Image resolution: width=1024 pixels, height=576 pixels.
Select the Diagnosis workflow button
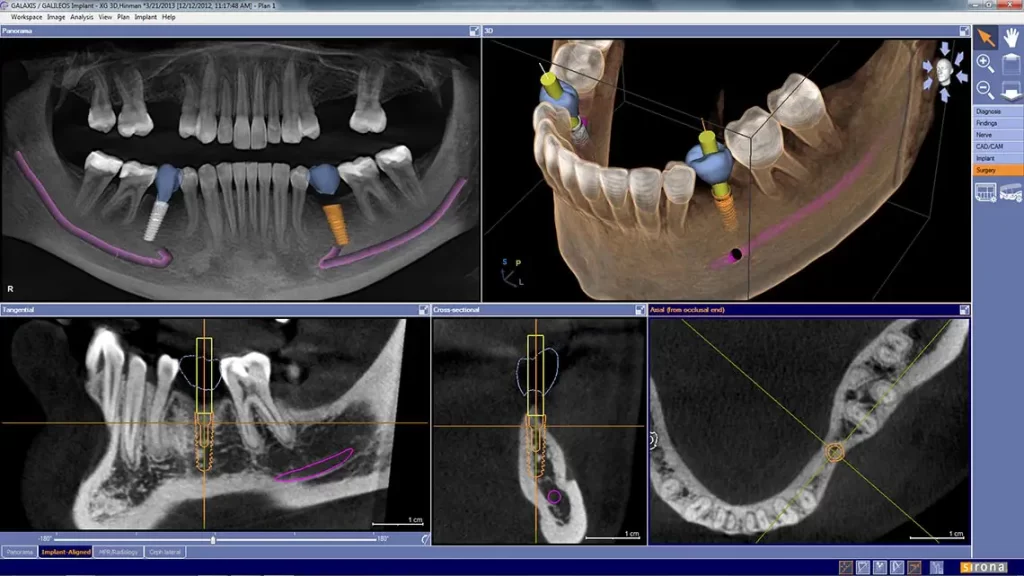click(988, 111)
